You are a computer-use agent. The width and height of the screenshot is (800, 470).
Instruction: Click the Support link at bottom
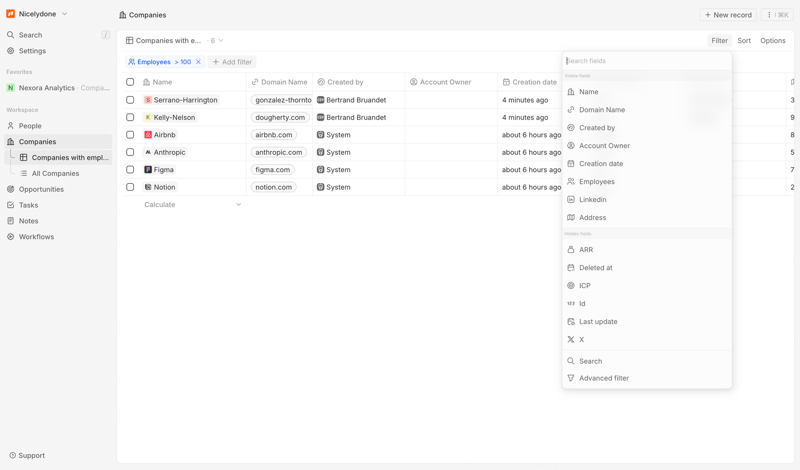[x=27, y=455]
